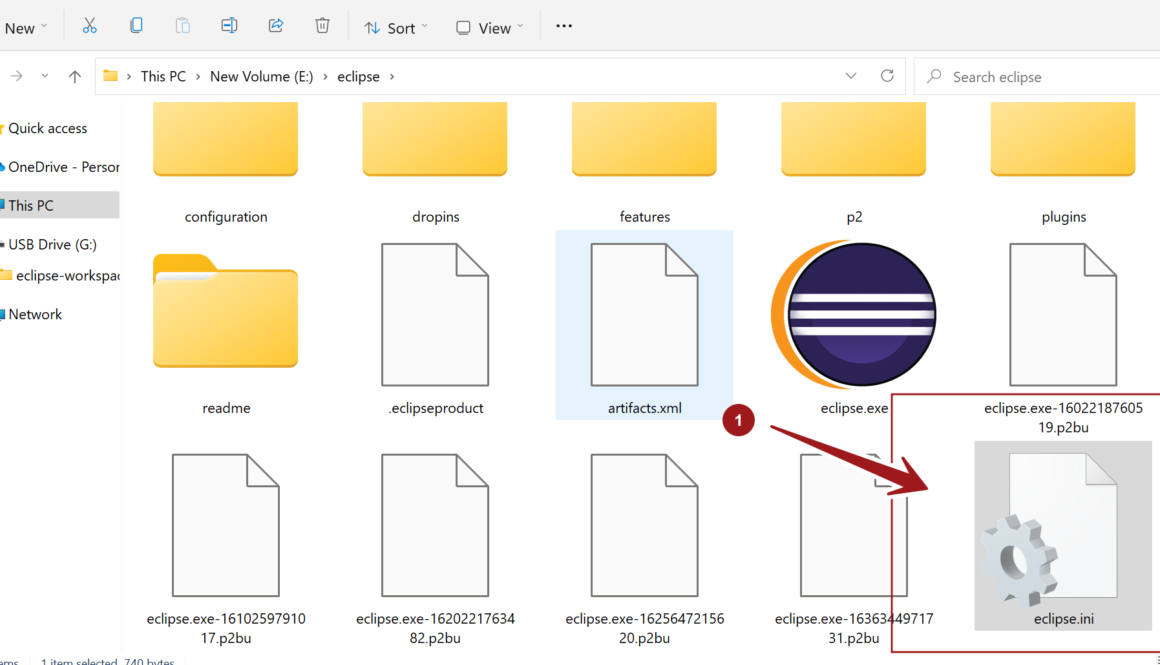This screenshot has width=1160, height=665.
Task: Open the eclipse.exe application icon
Action: point(854,314)
